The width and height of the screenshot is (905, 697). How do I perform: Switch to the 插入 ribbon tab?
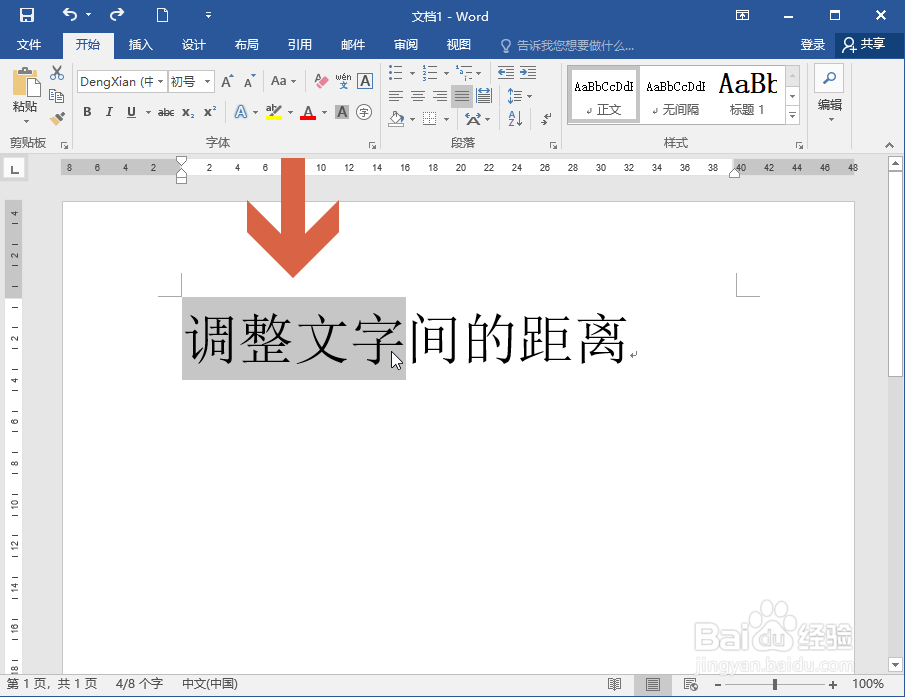point(139,44)
